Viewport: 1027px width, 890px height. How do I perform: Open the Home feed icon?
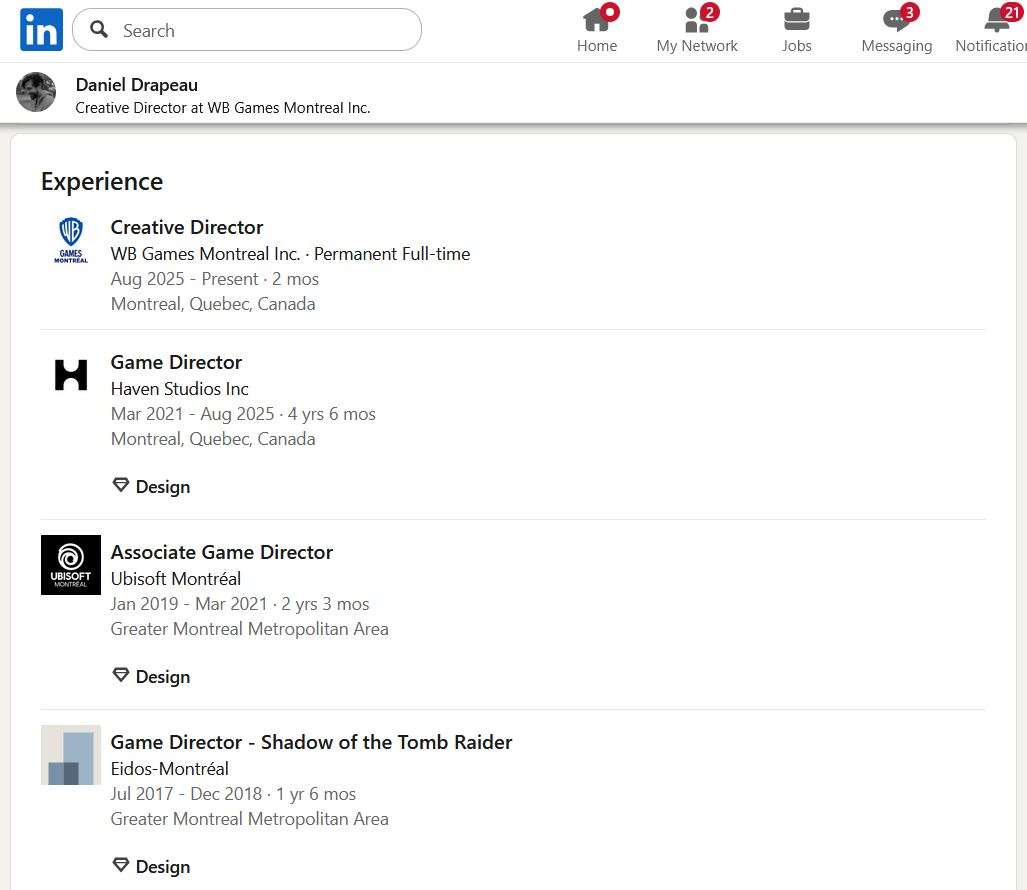click(597, 20)
